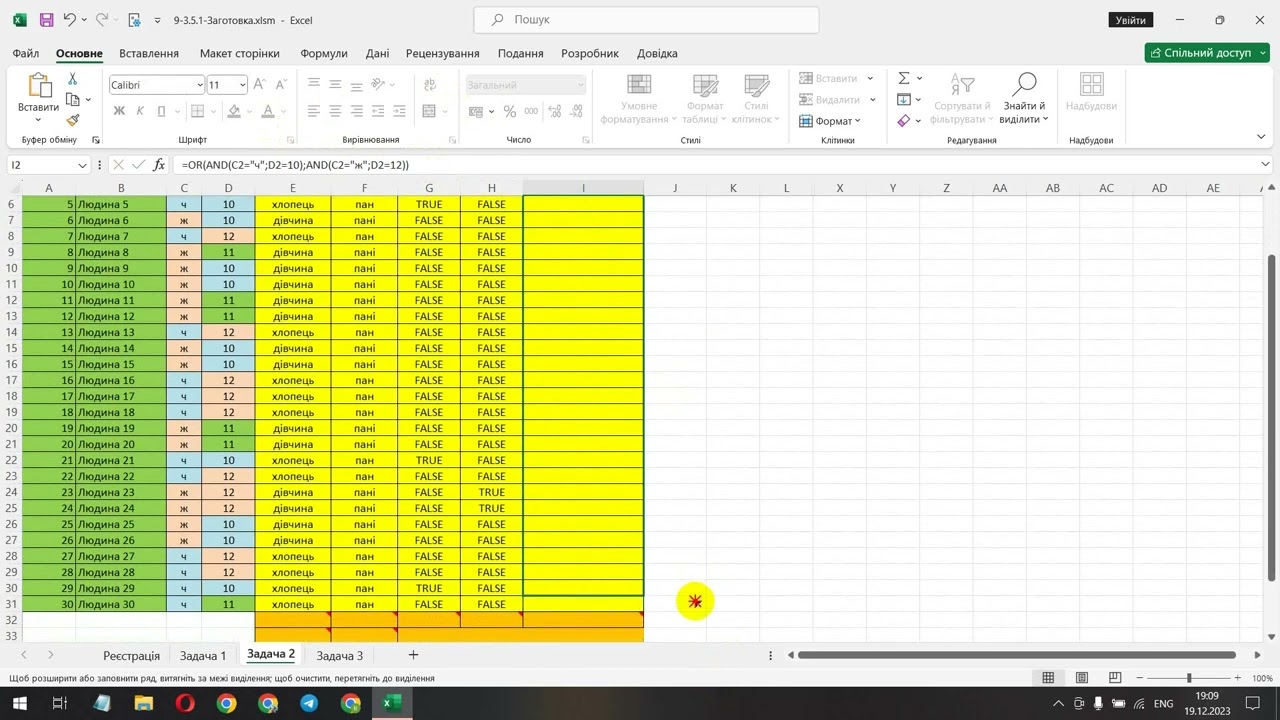Click the Decrease Font Size icon

[x=279, y=85]
